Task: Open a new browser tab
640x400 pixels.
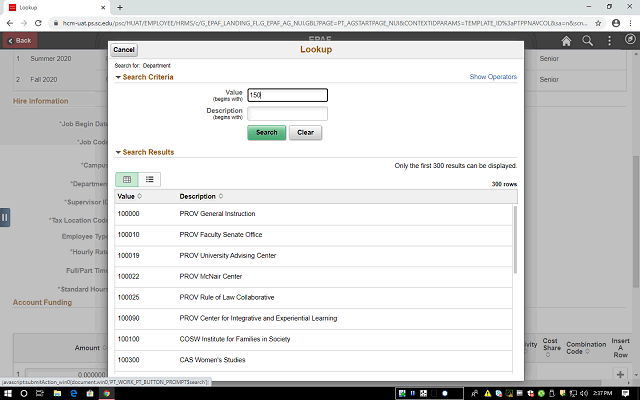Action: [x=120, y=7]
